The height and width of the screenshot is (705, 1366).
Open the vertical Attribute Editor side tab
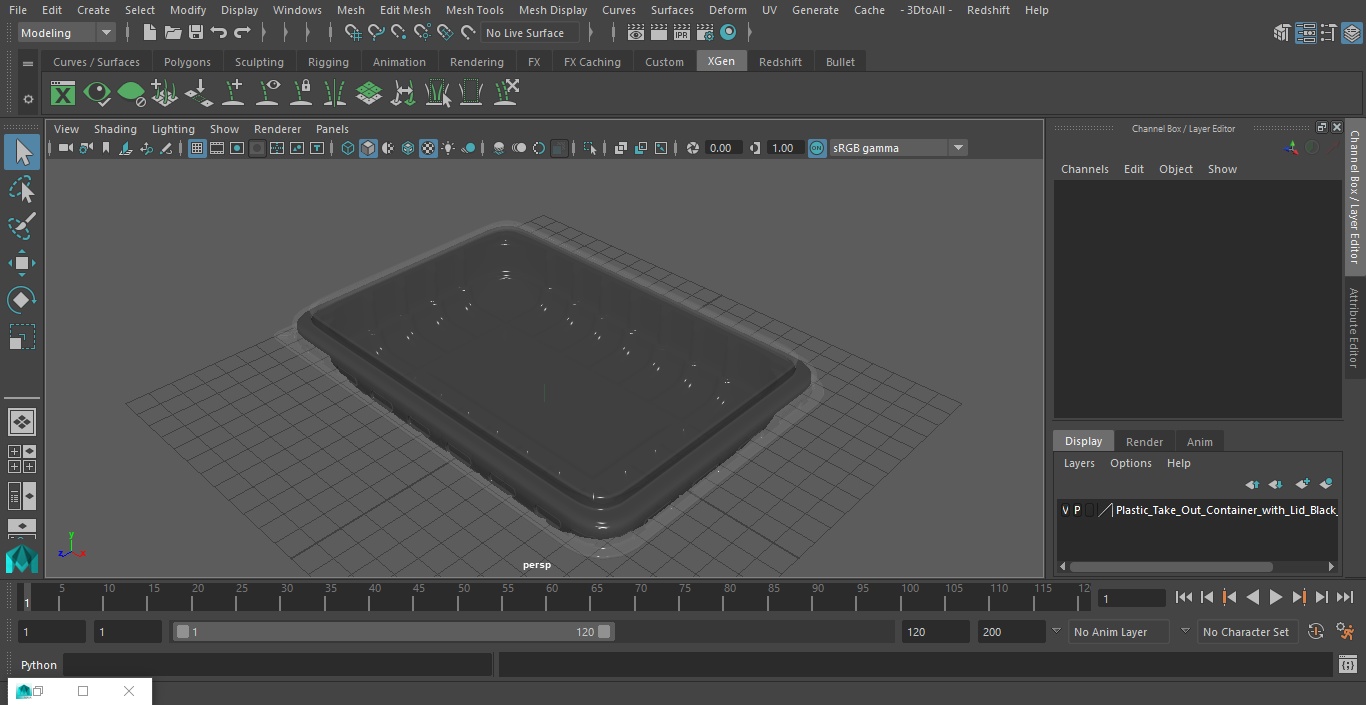(x=1354, y=328)
